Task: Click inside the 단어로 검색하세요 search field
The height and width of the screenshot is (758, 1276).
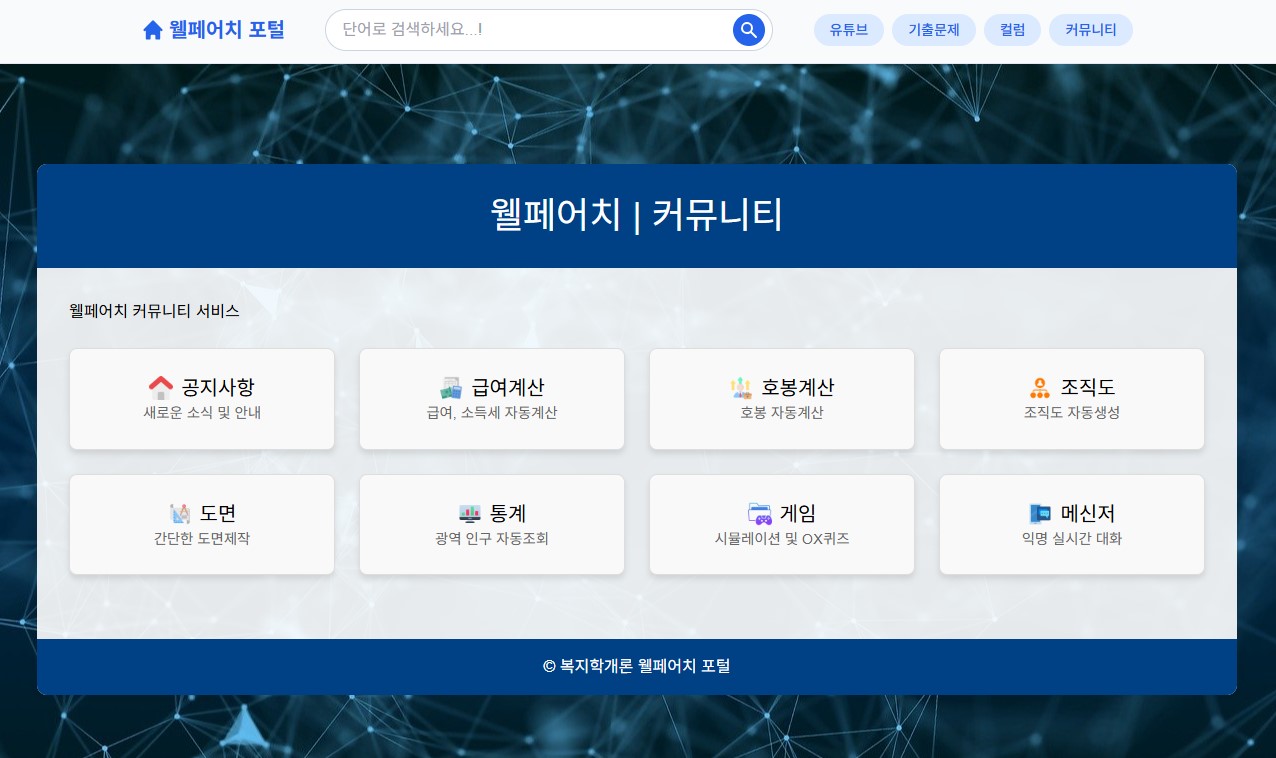Action: (x=530, y=29)
